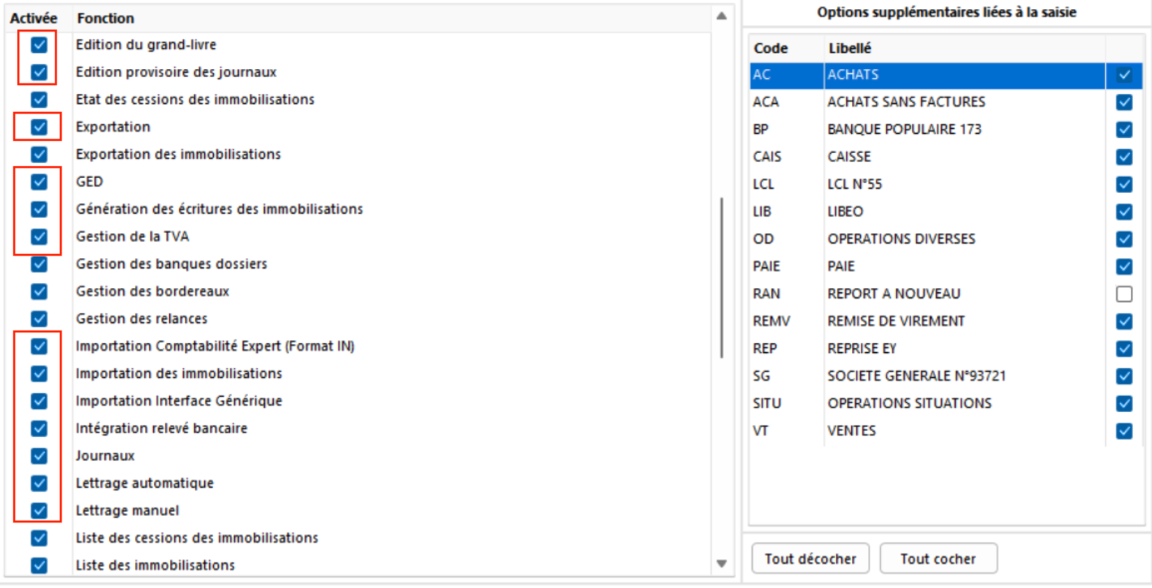The width and height of the screenshot is (1152, 588).
Task: Select the BANQUE POPULAIRE 173 journal row
Action: [x=904, y=129]
